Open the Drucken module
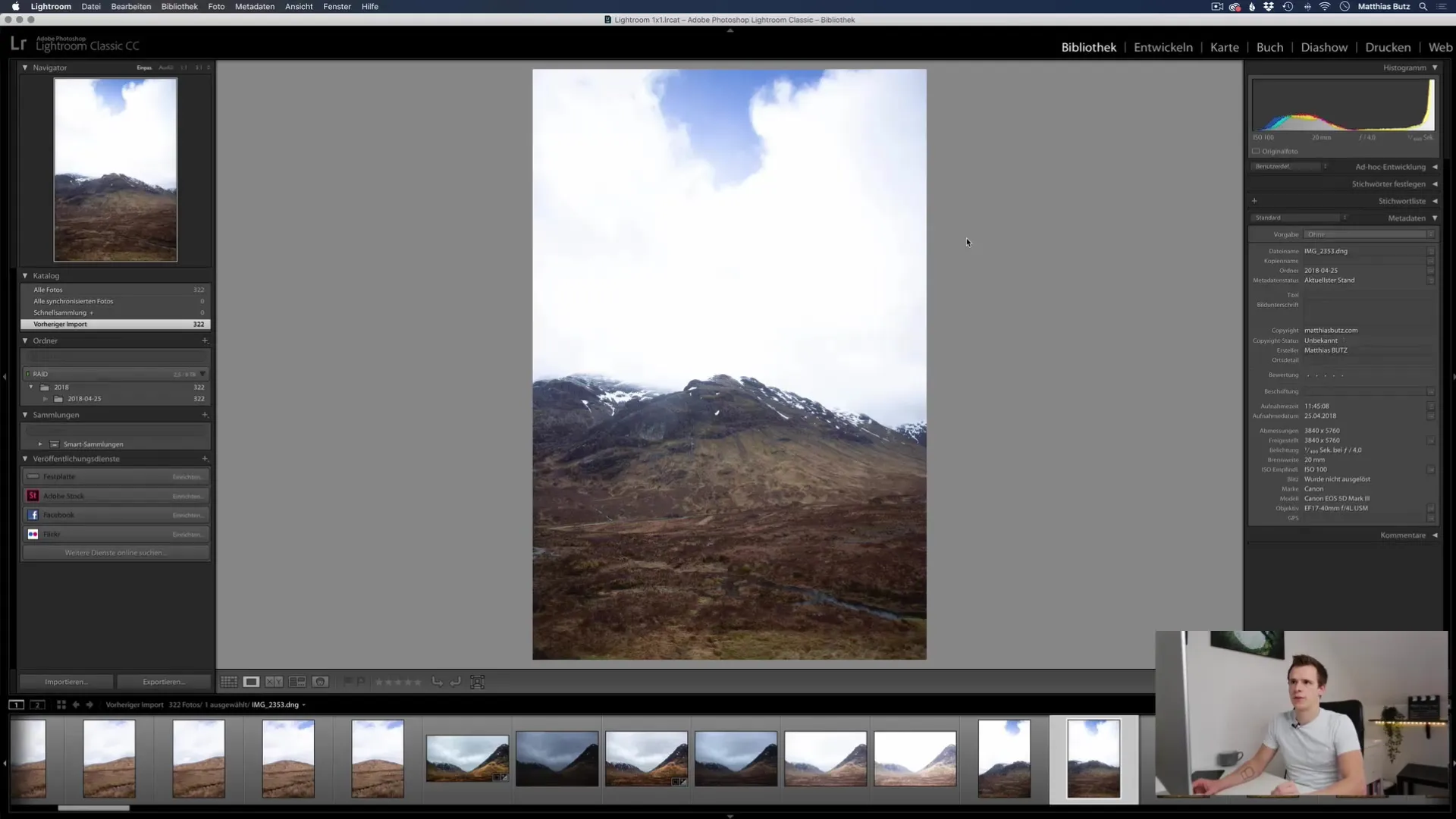 1388,47
